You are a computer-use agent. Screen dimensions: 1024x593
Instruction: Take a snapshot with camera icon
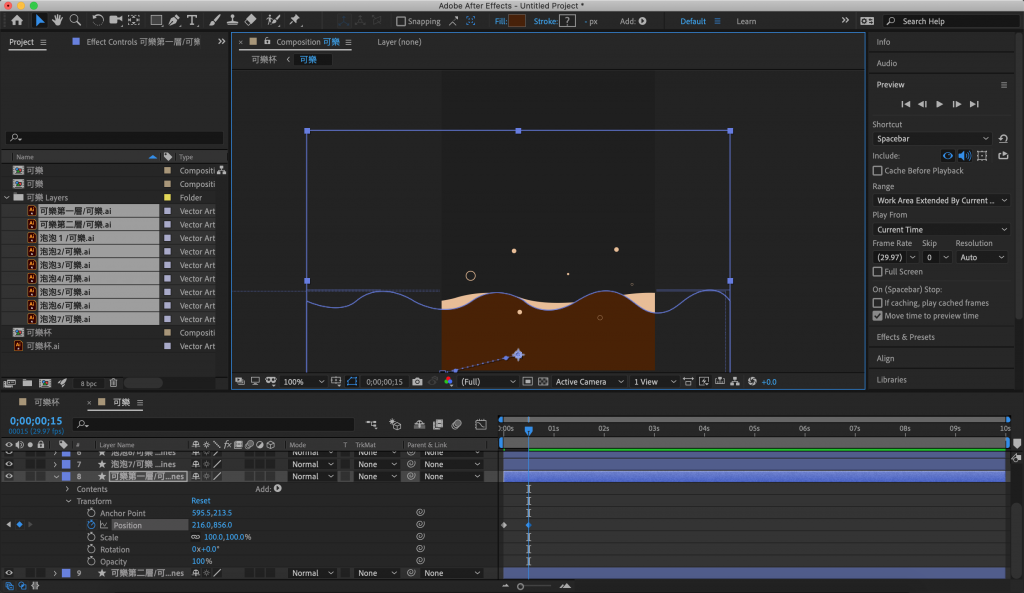[418, 382]
